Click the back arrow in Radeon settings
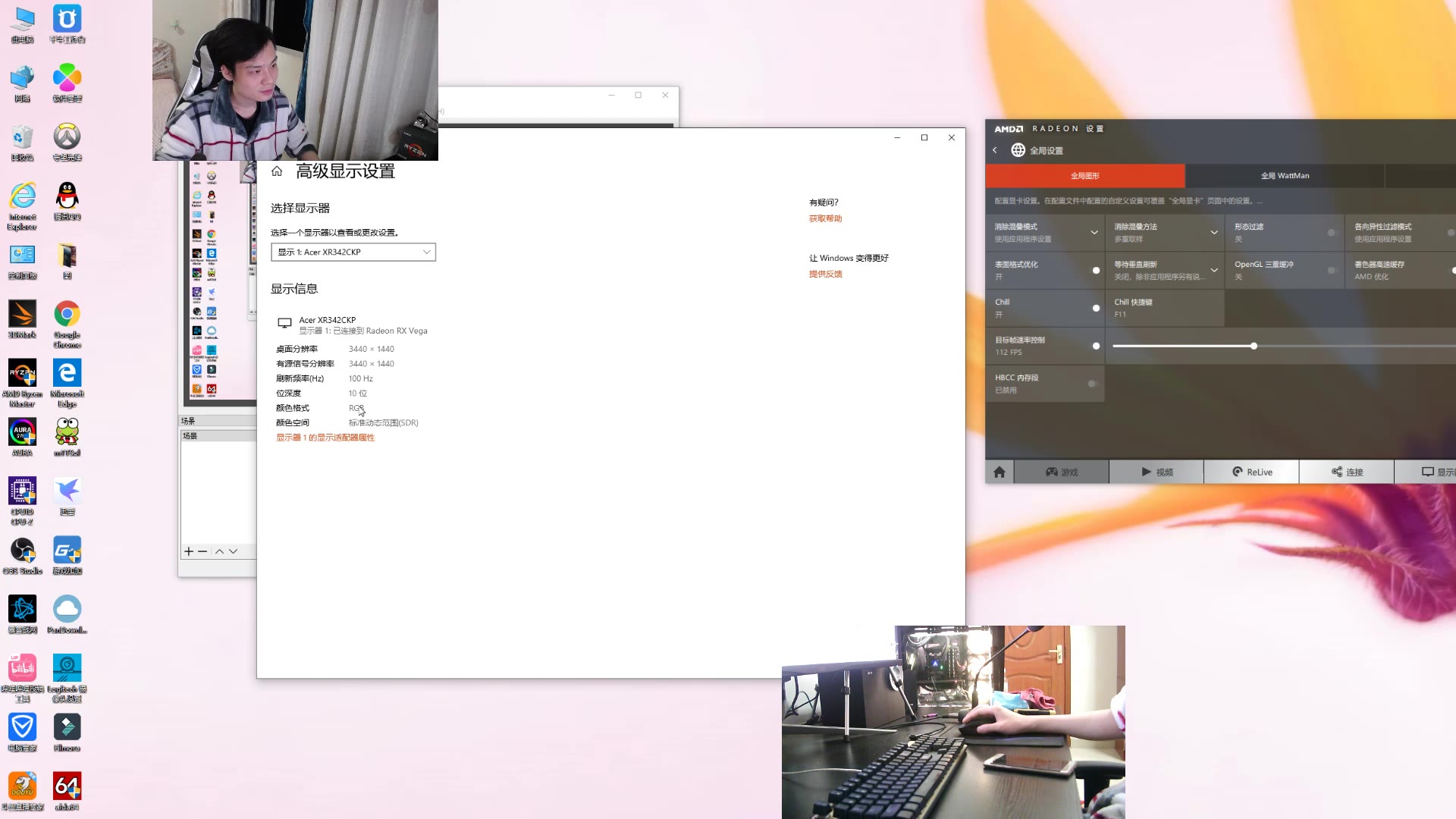This screenshot has width=1456, height=819. tap(995, 150)
